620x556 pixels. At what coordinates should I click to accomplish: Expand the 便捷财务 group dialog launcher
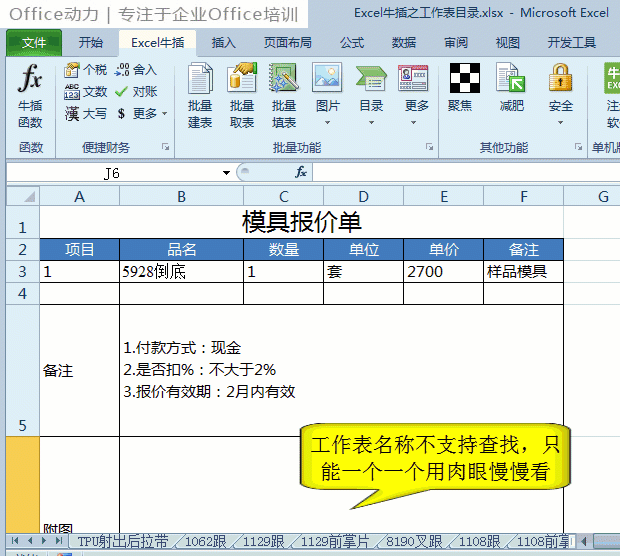[x=166, y=147]
